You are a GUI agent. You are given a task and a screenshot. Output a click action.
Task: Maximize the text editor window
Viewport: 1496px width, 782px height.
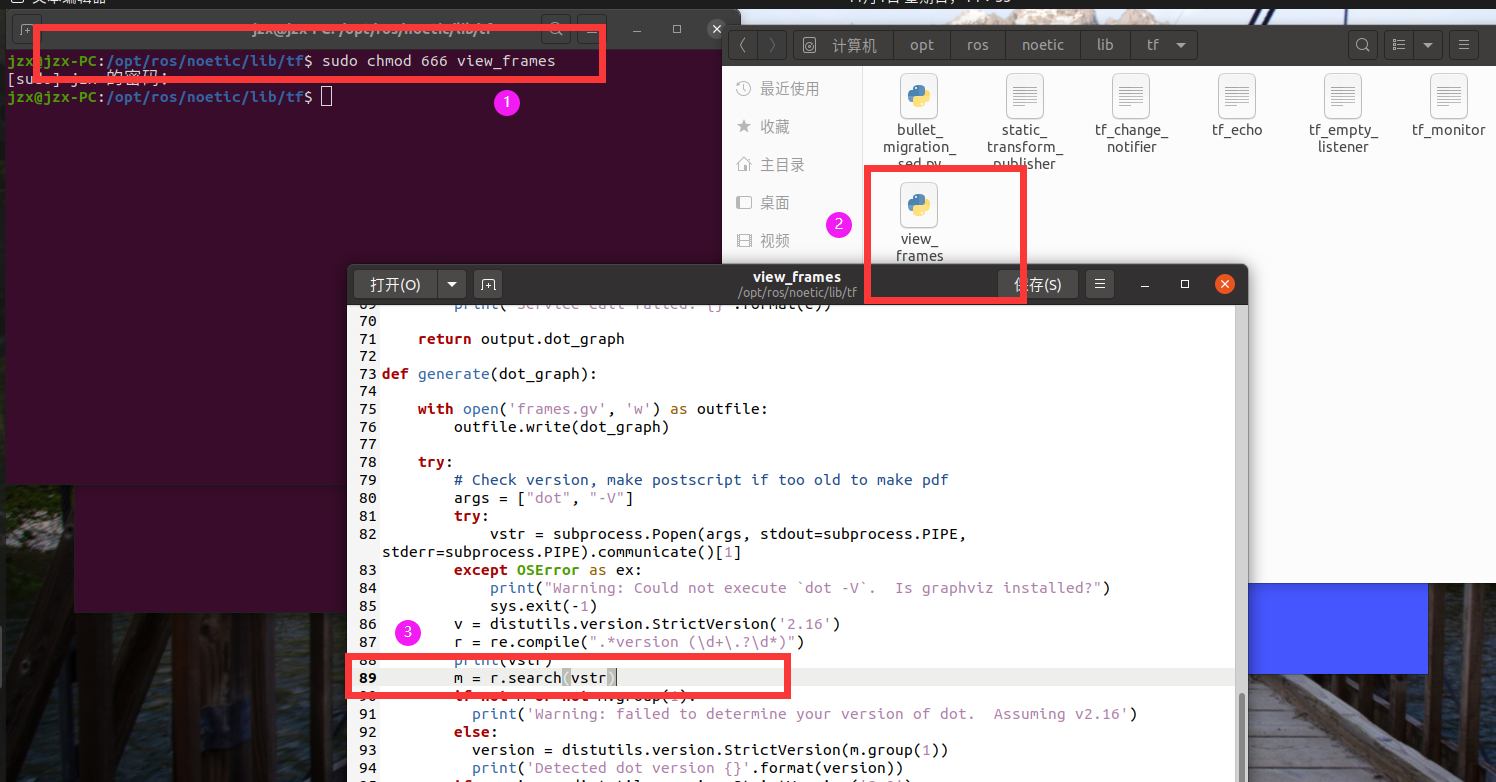(1185, 284)
